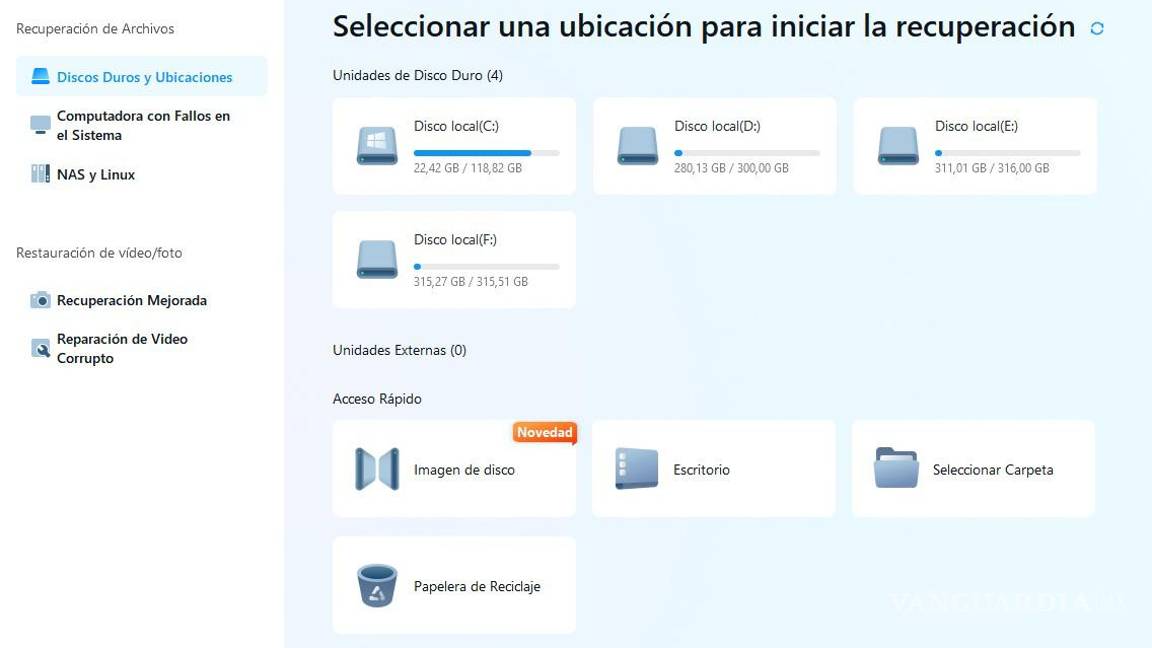This screenshot has width=1152, height=648.
Task: Select the Disco local(C:) drive icon
Action: pos(376,145)
